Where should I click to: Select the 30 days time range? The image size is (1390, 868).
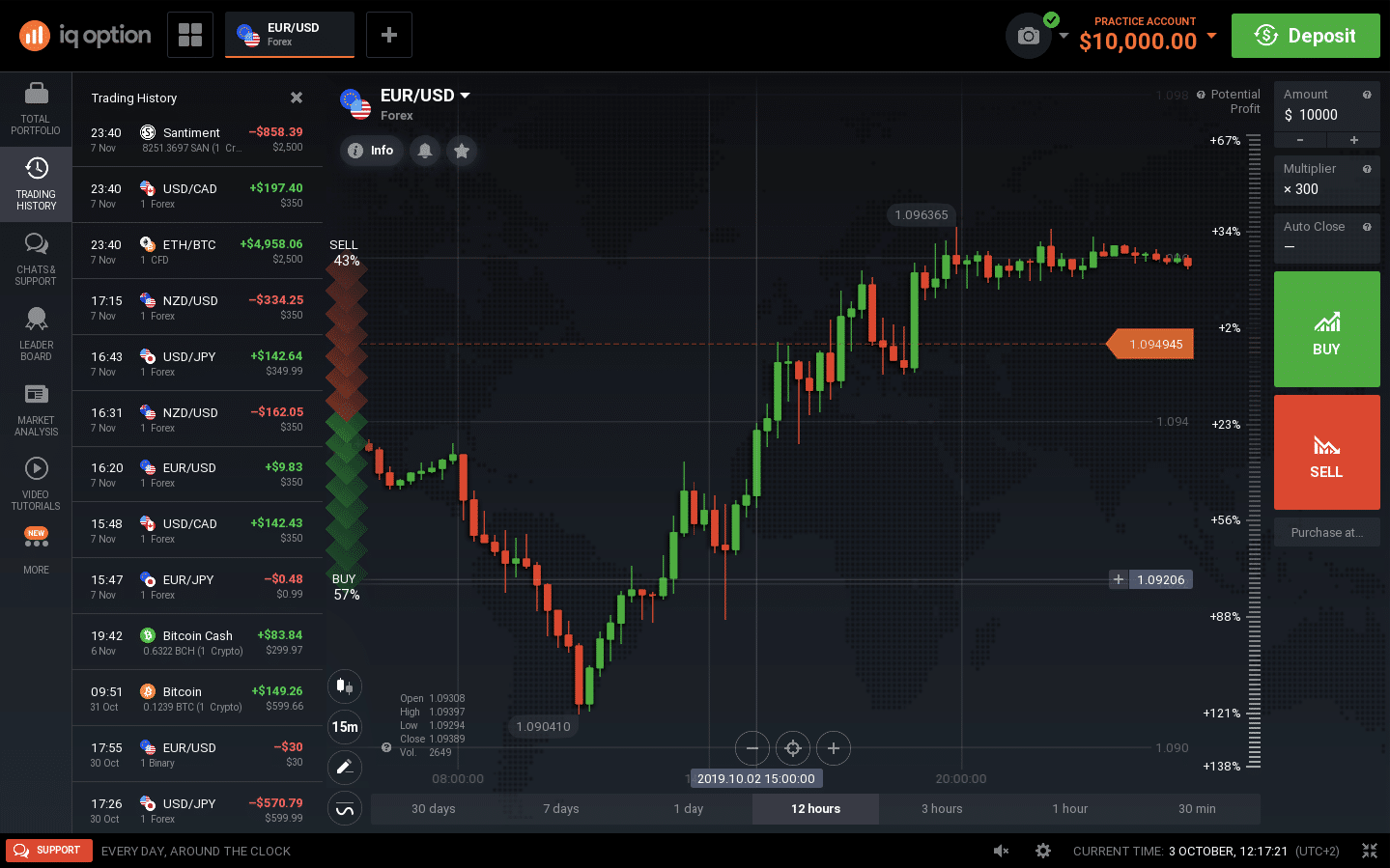tap(434, 809)
